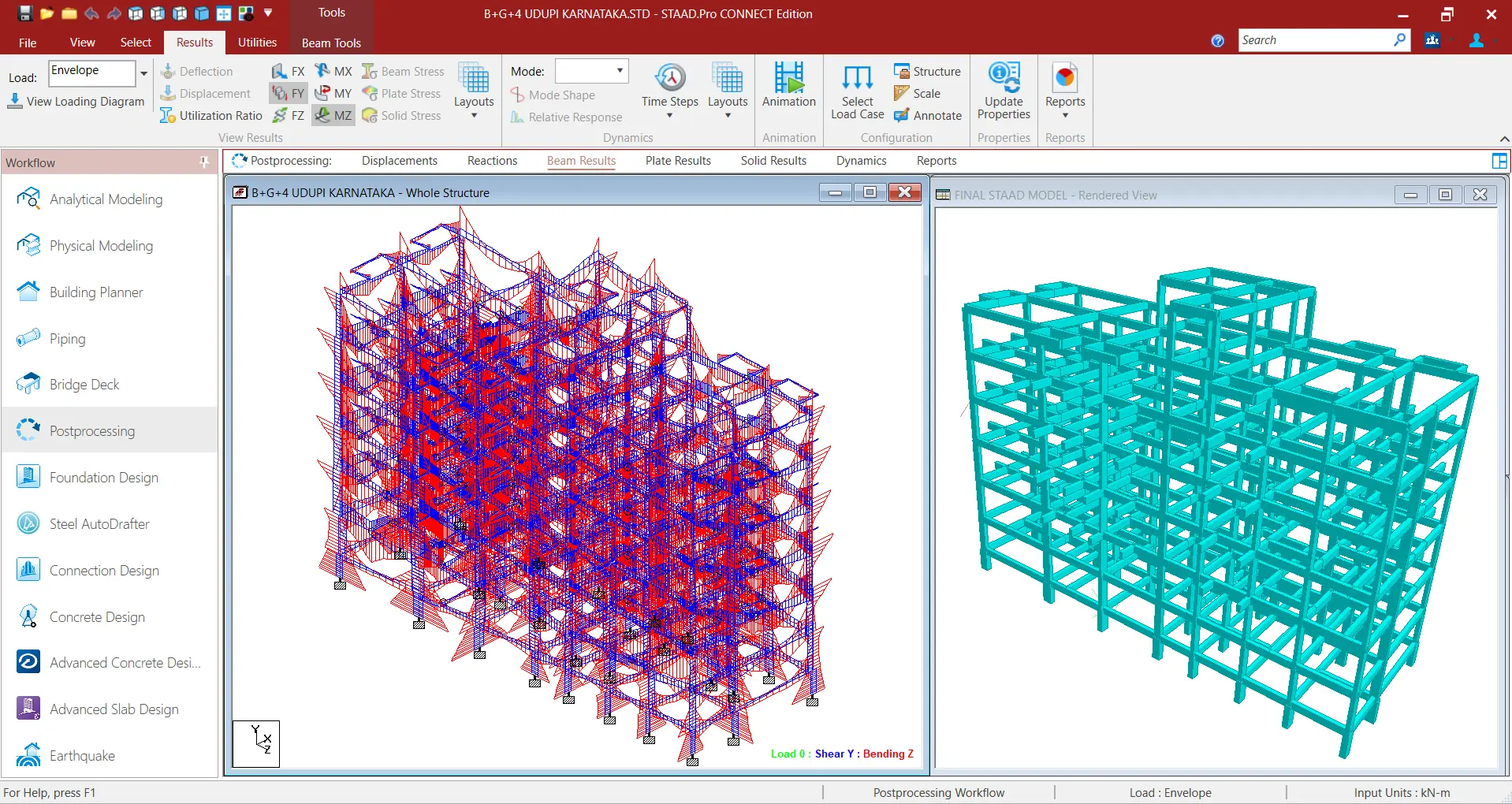Toggle MZ bending moment display
1512x804 pixels.
(x=333, y=115)
